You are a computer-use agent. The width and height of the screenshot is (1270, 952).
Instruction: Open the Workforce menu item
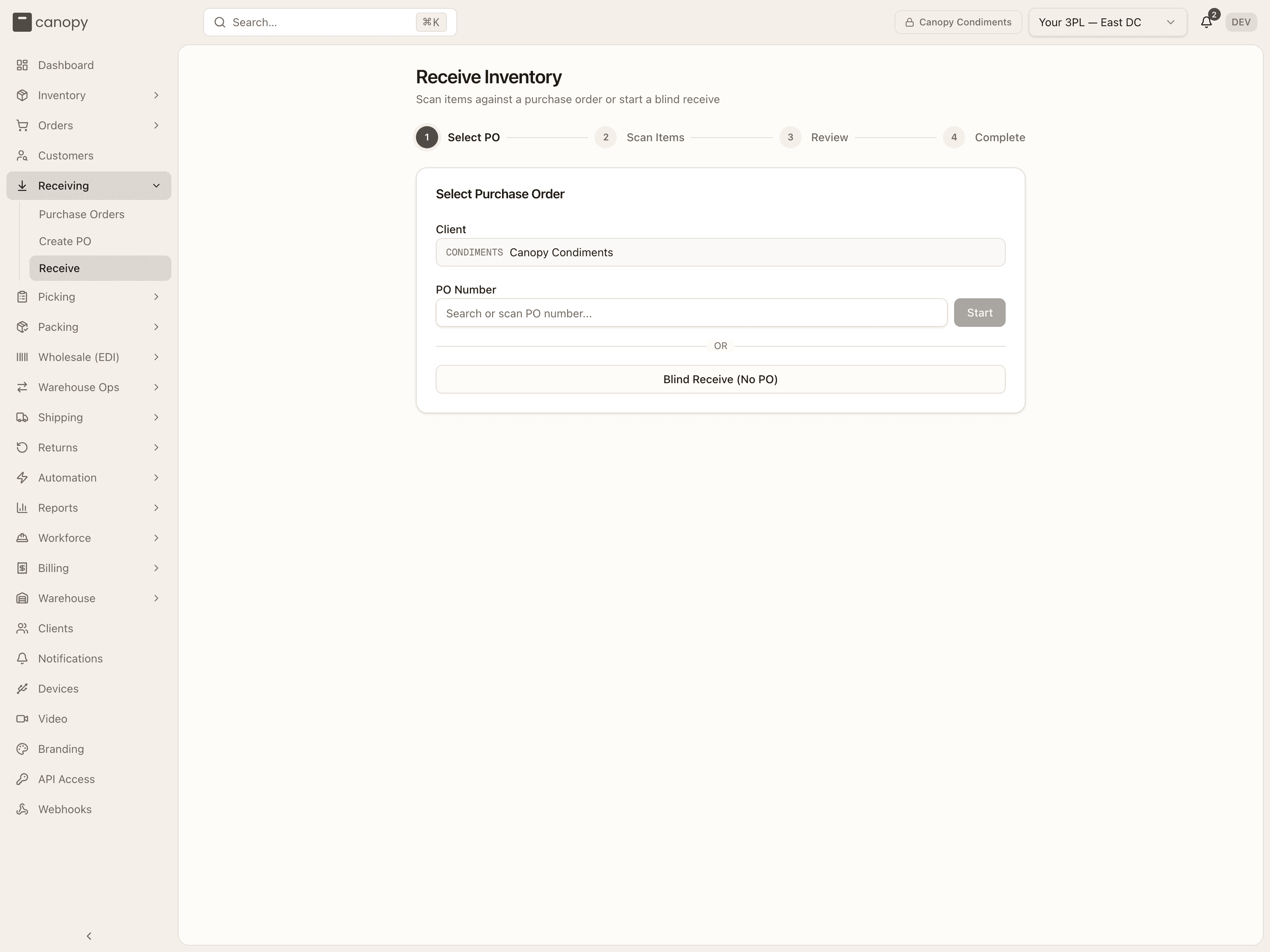pyautogui.click(x=89, y=538)
